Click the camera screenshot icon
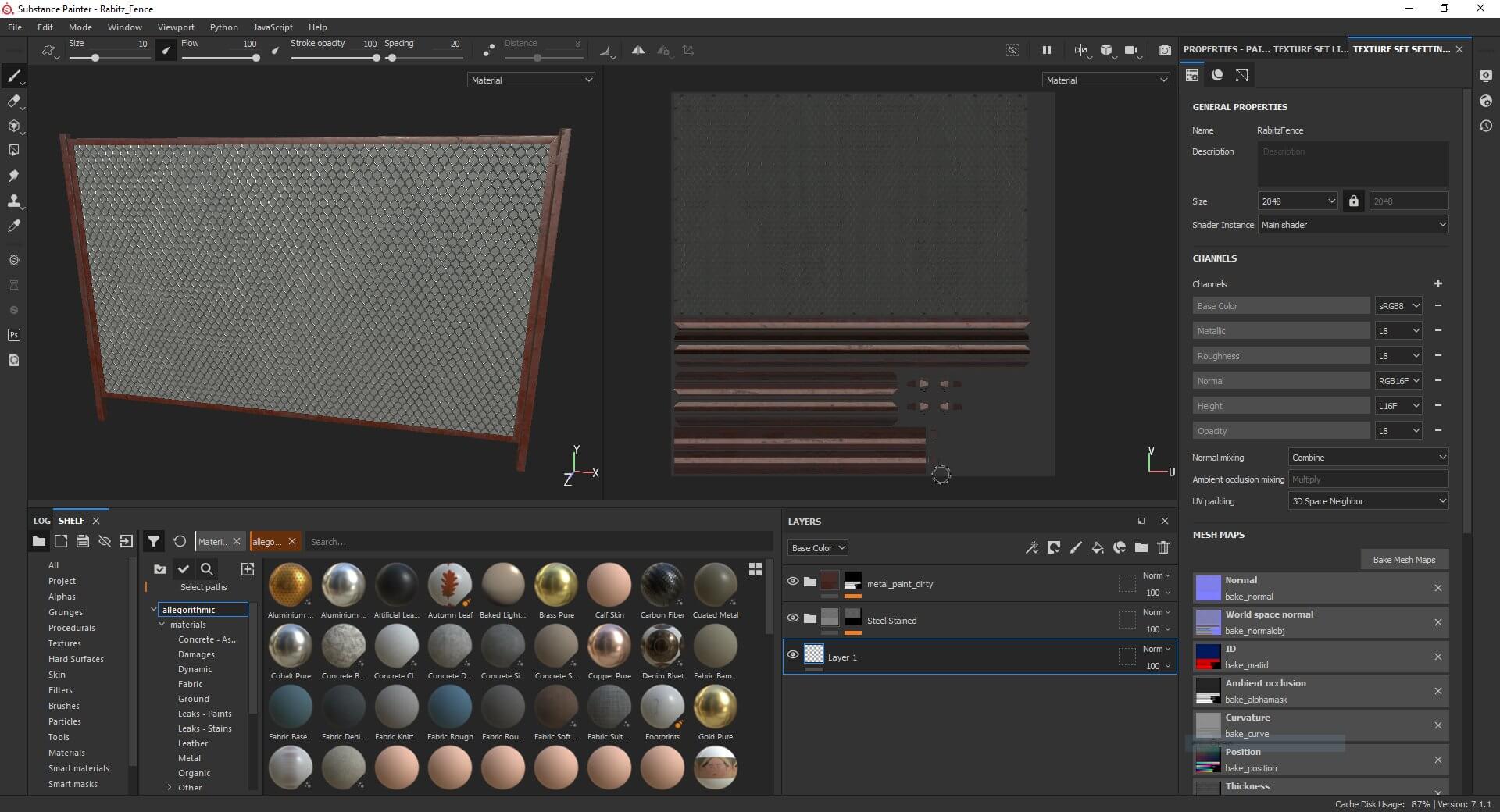 pos(1164,50)
